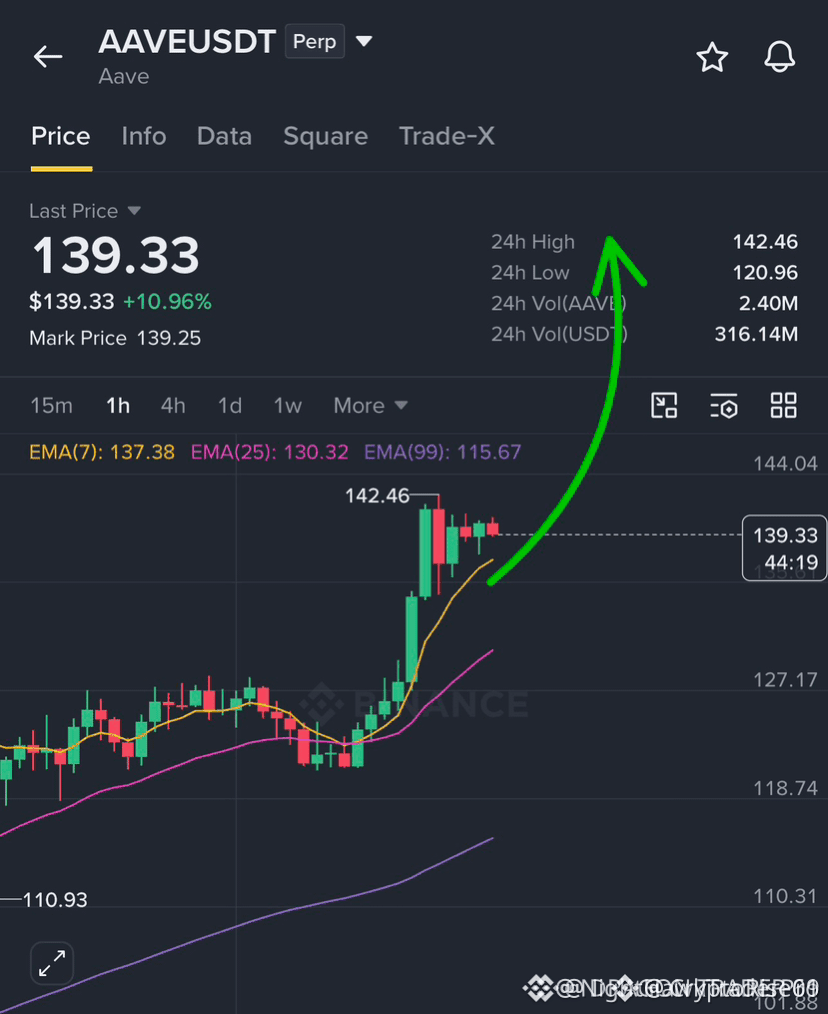Viewport: 828px width, 1014px height.
Task: Tap the Aave subtitle under the pair
Action: [x=124, y=76]
